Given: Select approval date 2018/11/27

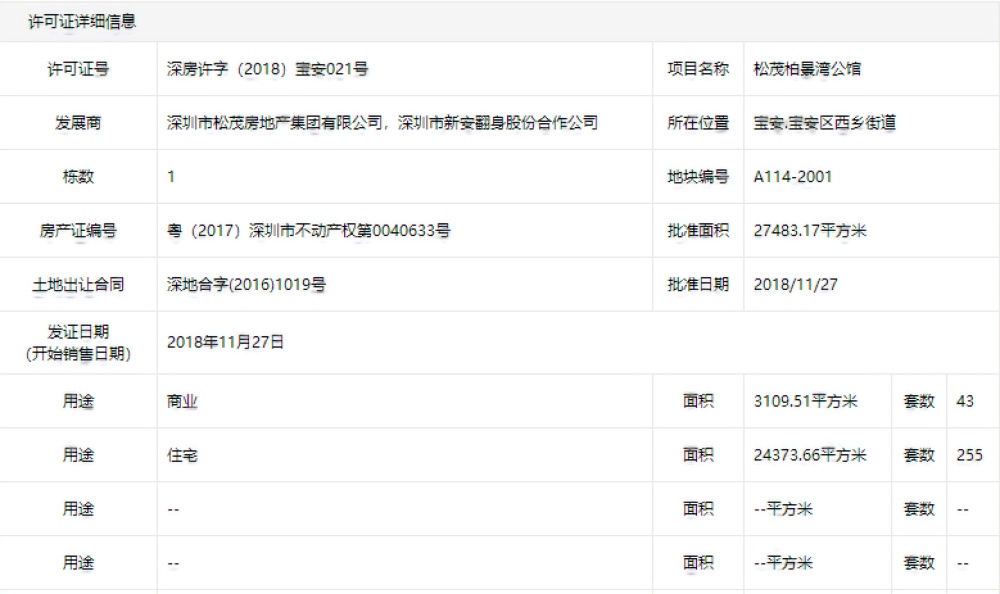Looking at the screenshot, I should coord(795,285).
